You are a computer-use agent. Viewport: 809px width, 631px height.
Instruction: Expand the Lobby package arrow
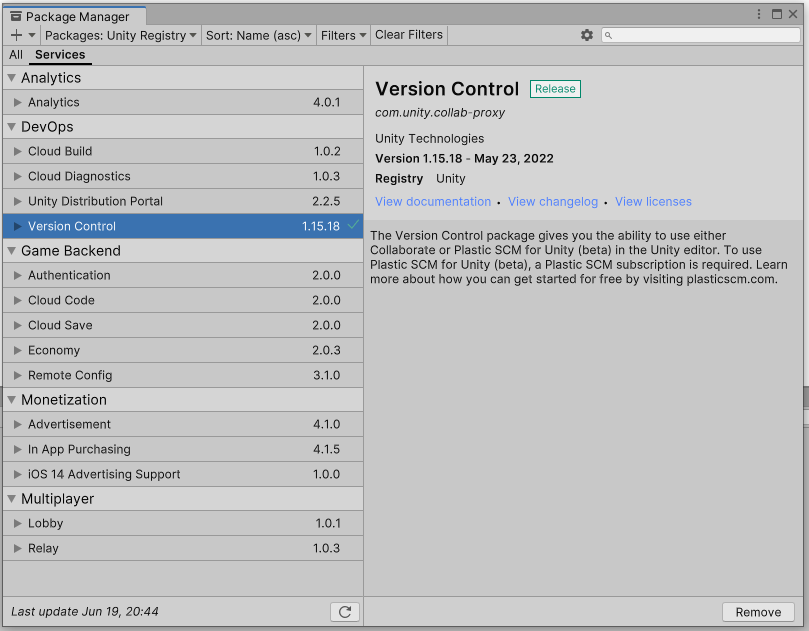point(18,523)
